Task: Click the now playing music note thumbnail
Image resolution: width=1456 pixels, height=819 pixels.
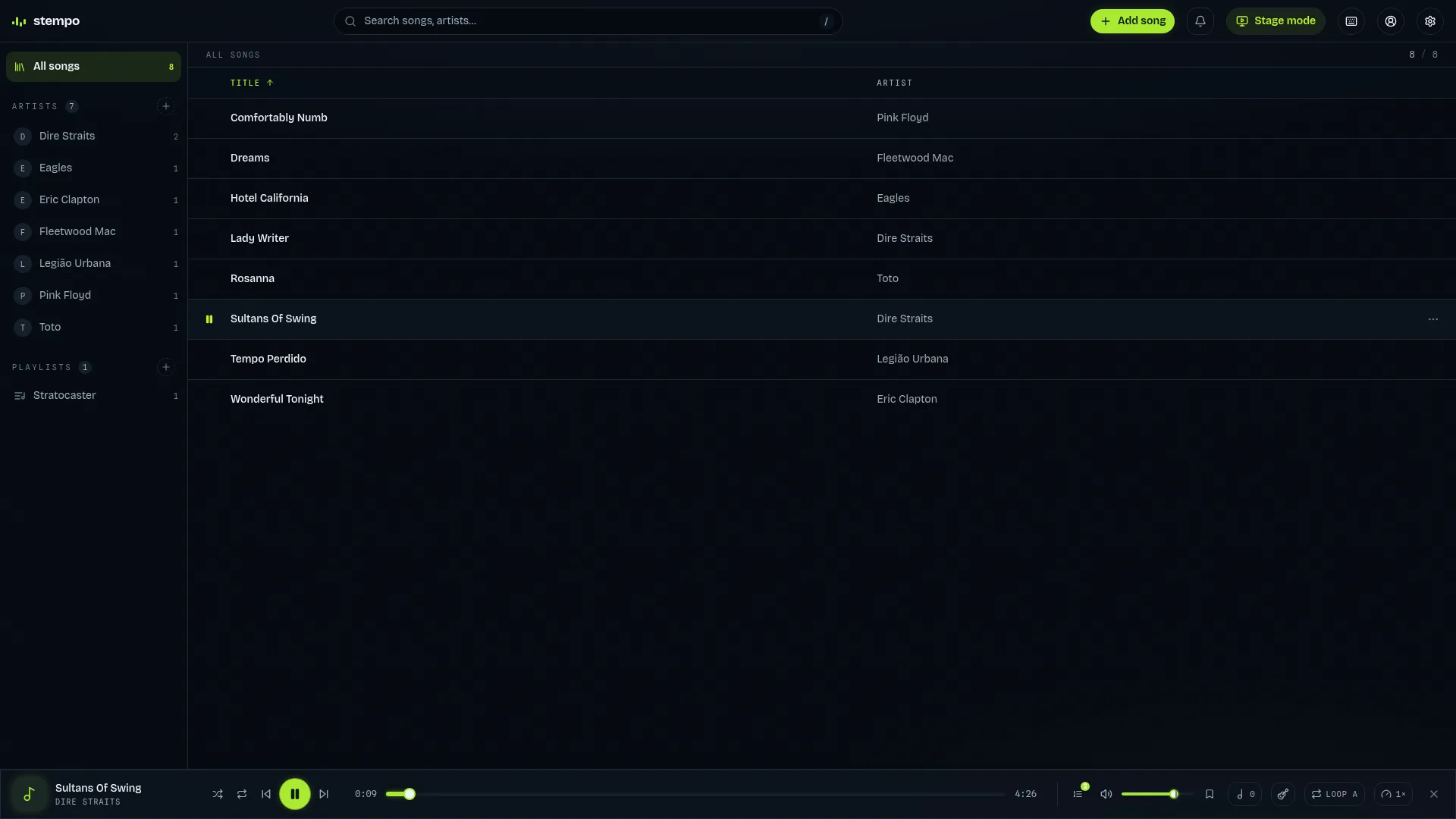Action: pos(30,794)
